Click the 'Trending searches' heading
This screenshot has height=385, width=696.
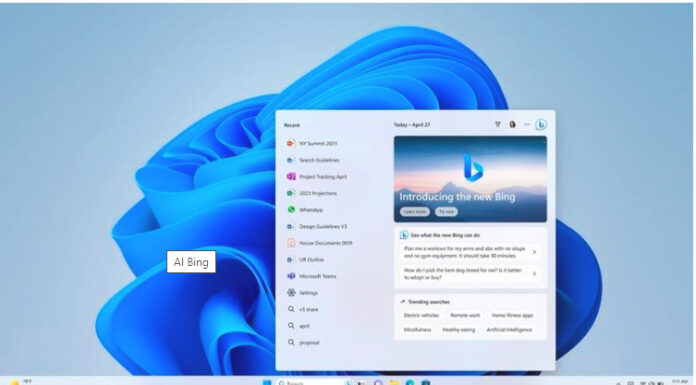[428, 302]
